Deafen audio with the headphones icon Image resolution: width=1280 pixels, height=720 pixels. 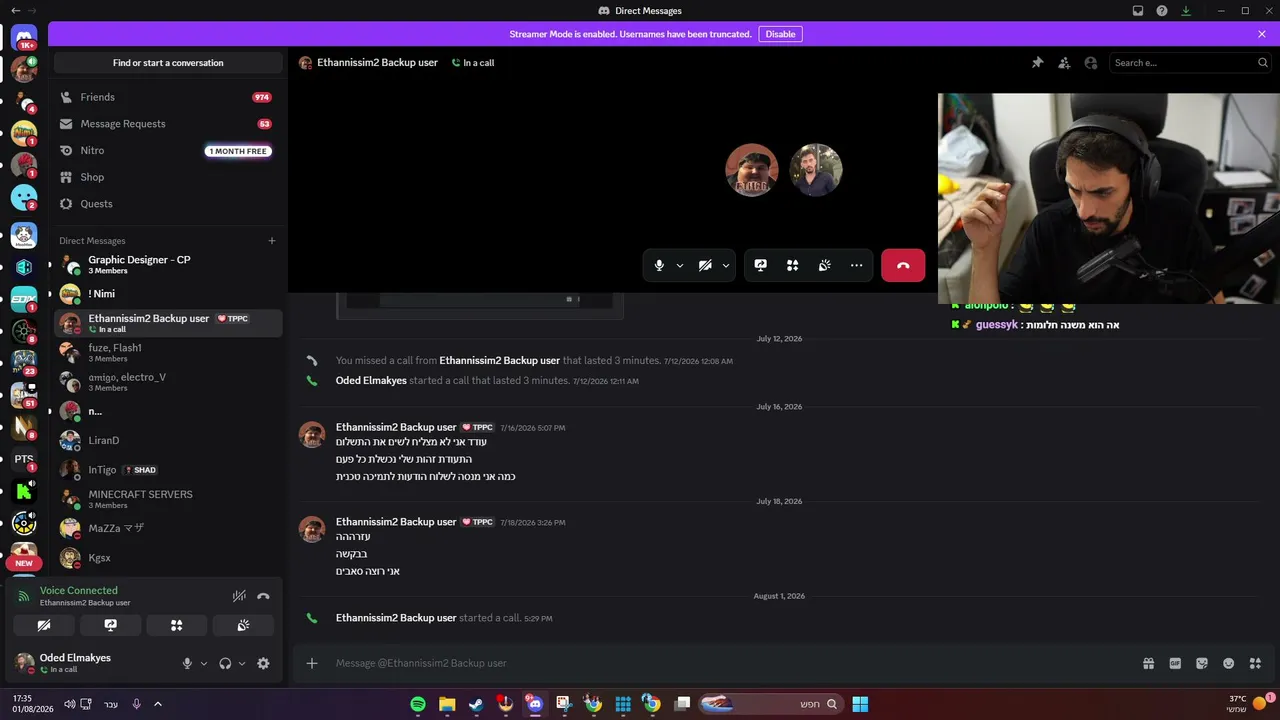pos(225,663)
